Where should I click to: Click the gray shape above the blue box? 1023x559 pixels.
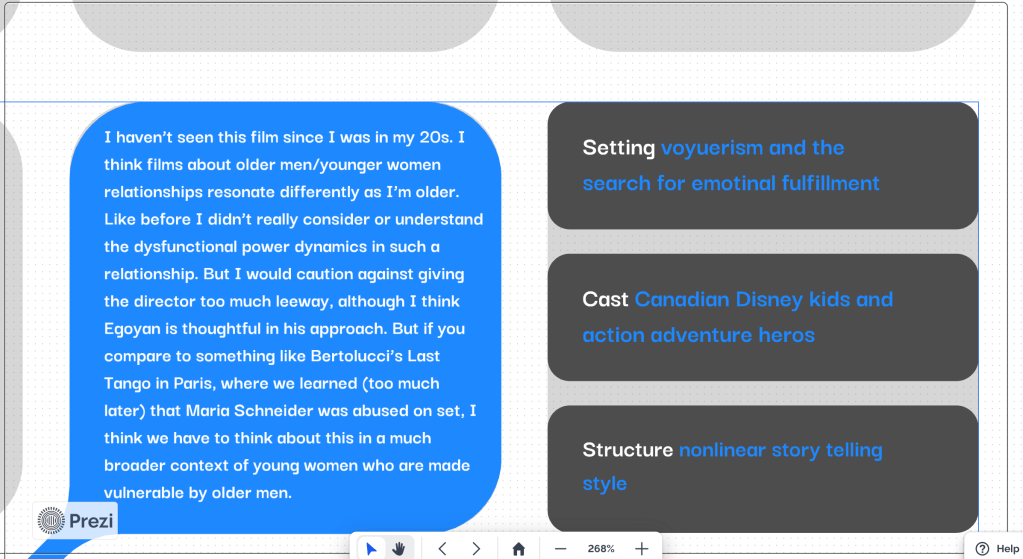[285, 25]
